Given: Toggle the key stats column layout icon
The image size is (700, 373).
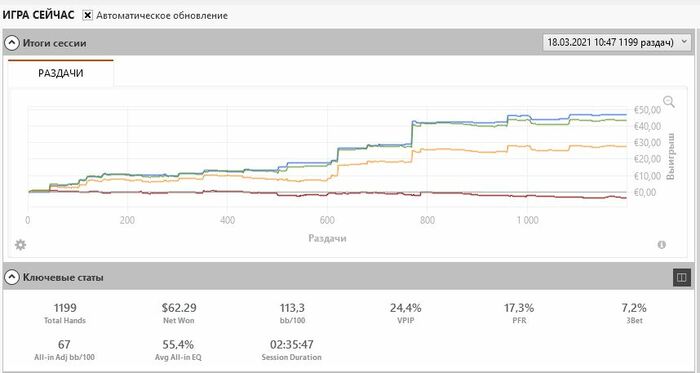Looking at the screenshot, I should [x=682, y=278].
